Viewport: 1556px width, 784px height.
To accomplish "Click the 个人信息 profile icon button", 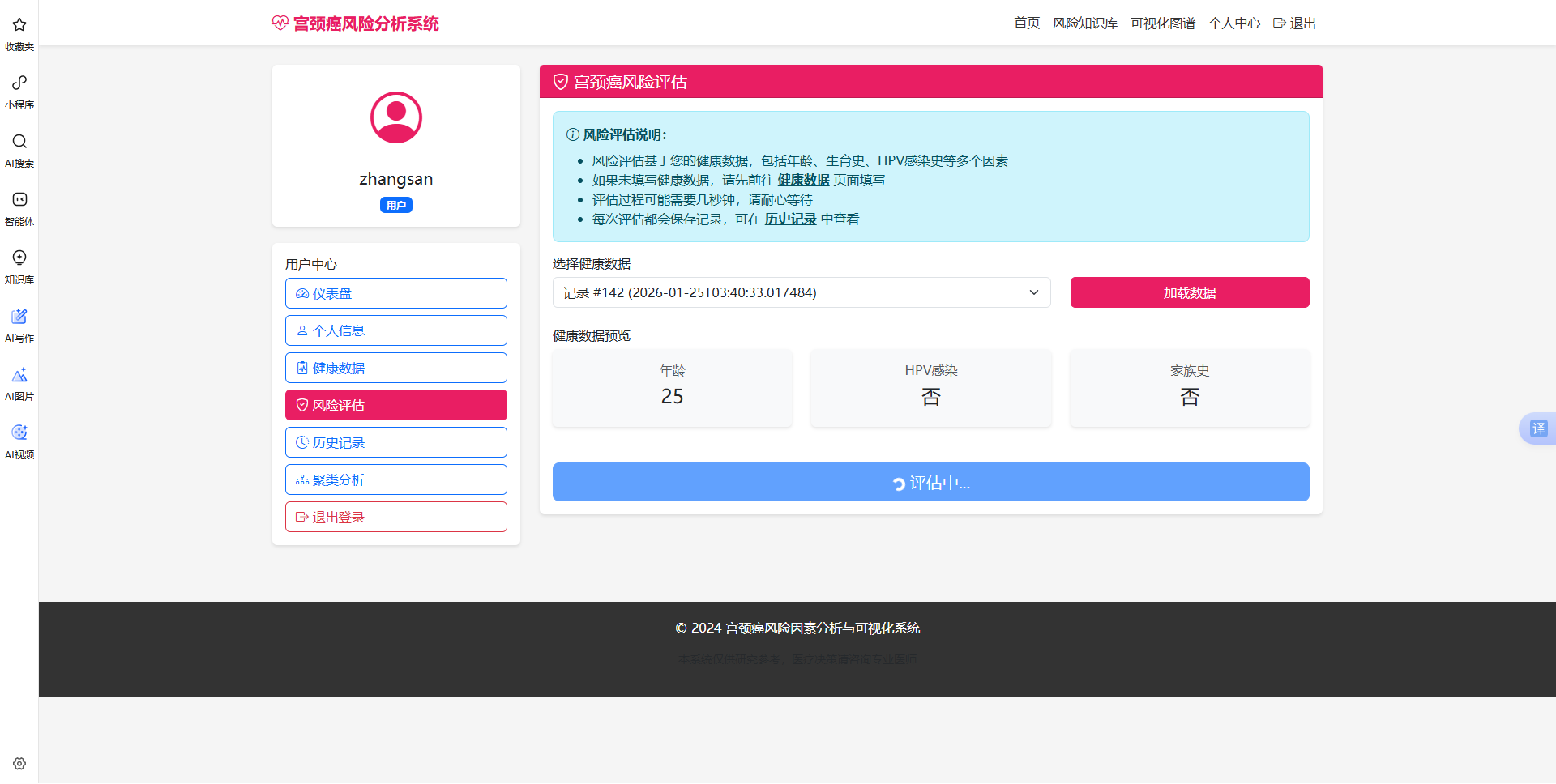I will click(302, 330).
